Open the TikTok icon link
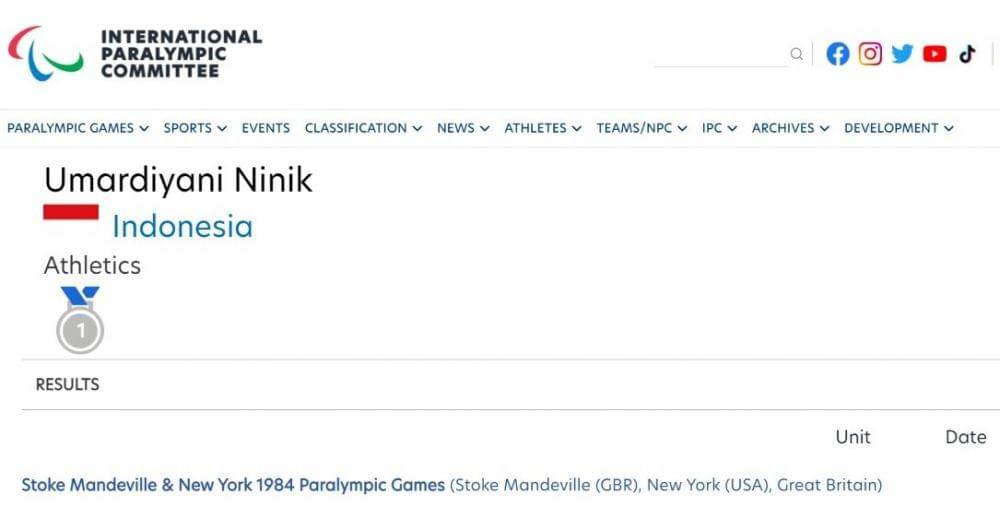The height and width of the screenshot is (518, 1000). click(967, 54)
